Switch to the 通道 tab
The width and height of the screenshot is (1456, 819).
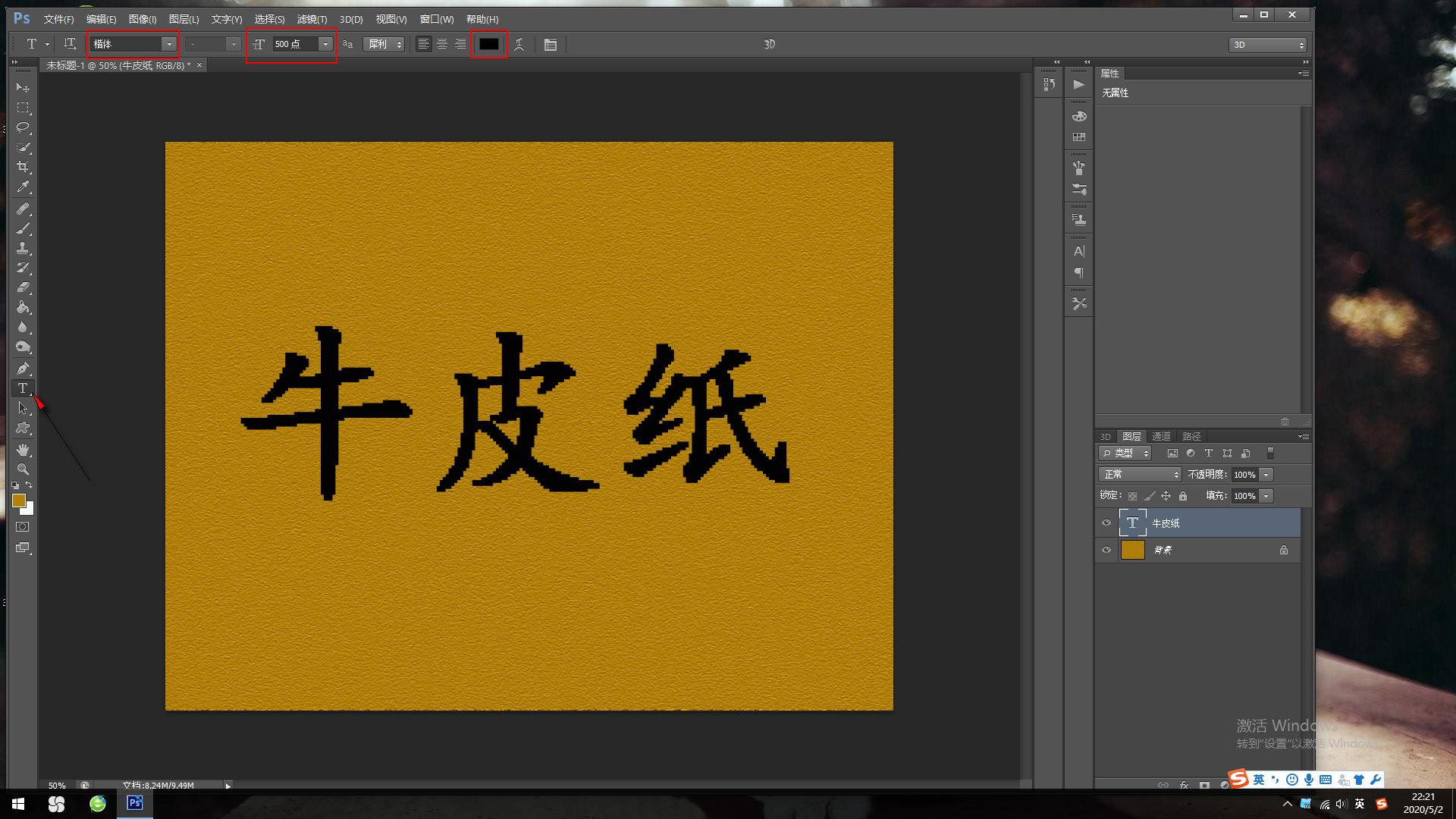coord(1160,436)
